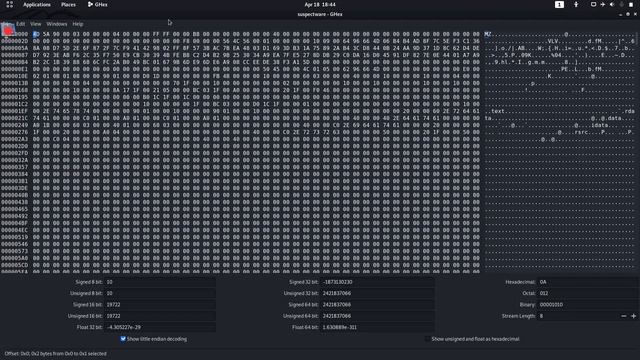The image size is (640, 360).
Task: Click the Hexadecimal value field showing 0A
Action: 587,282
